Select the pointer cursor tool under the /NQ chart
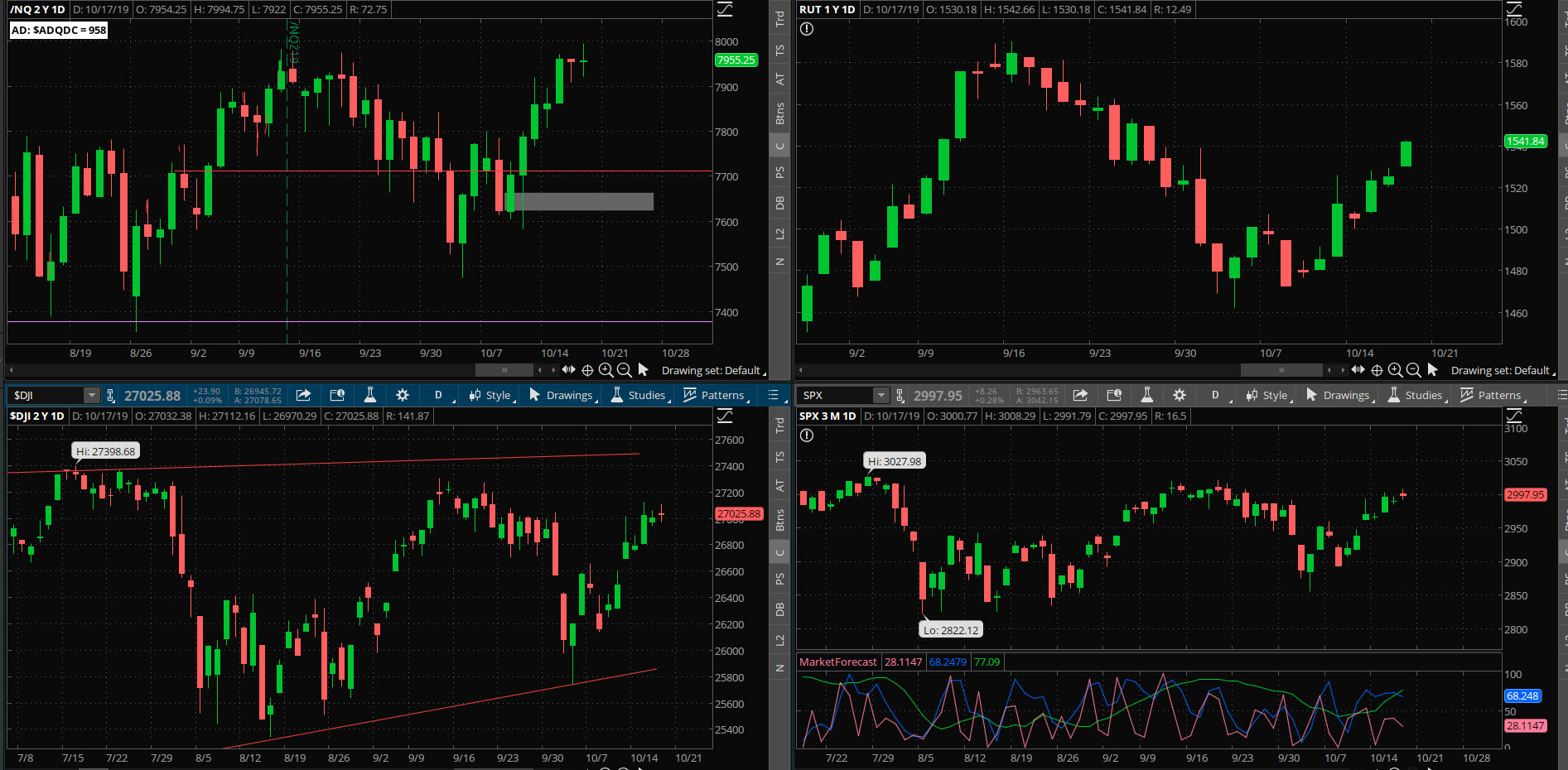The image size is (1568, 770). click(643, 370)
